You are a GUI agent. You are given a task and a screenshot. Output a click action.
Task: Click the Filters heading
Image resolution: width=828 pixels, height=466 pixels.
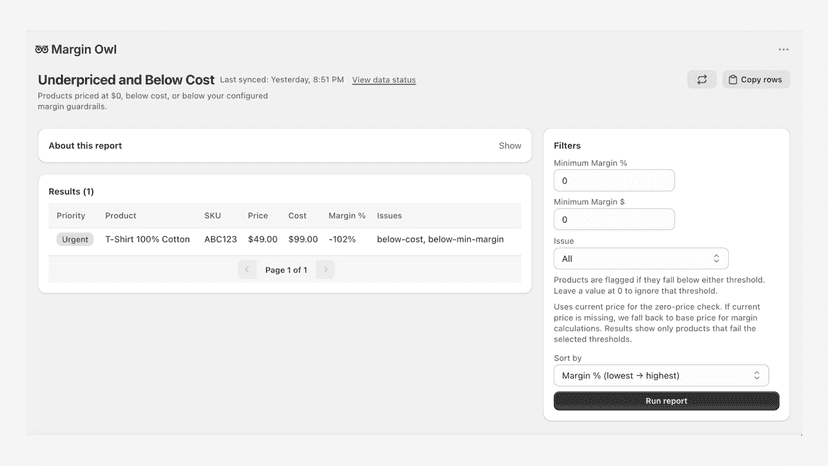point(567,145)
